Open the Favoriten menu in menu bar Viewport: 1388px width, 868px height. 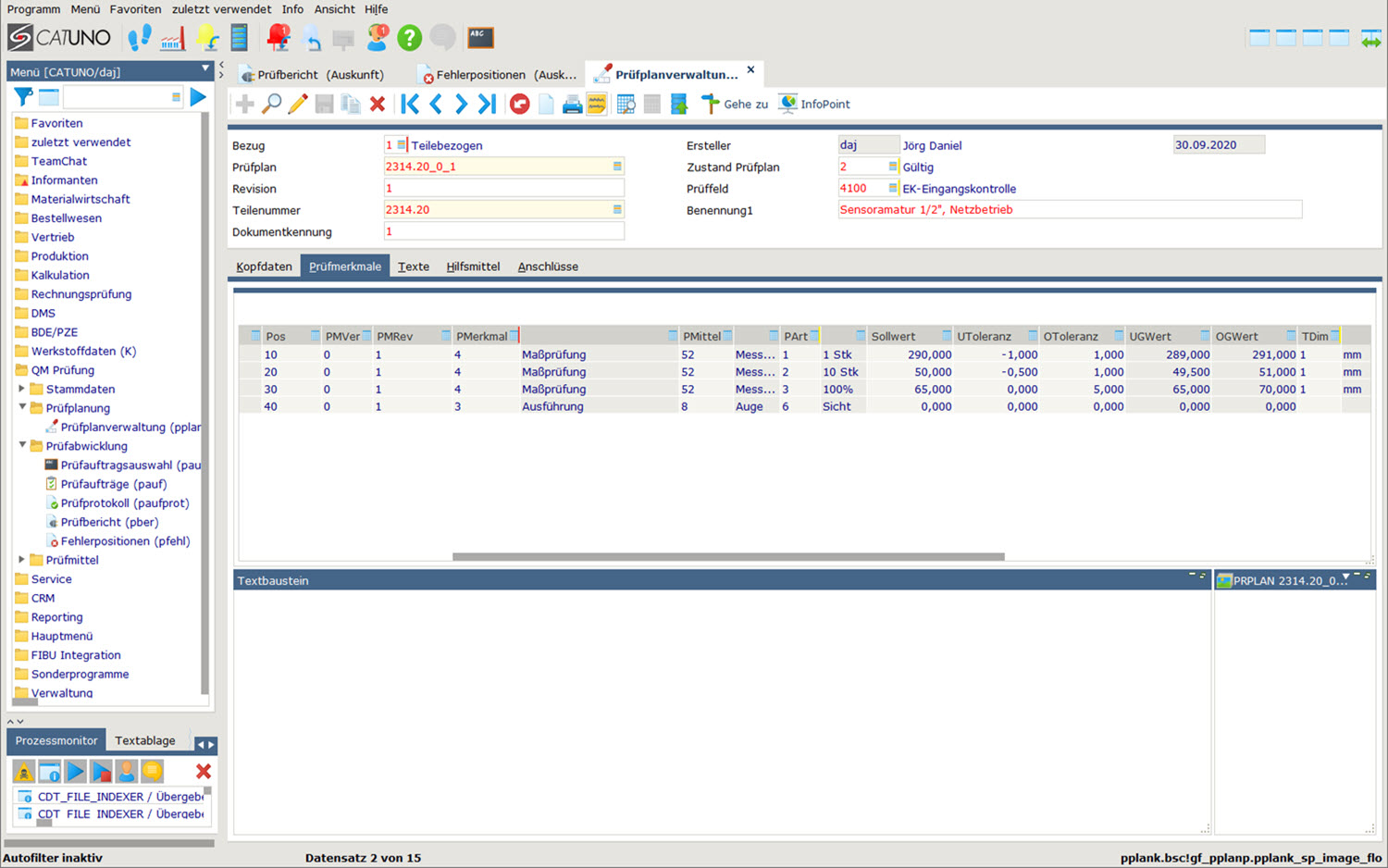[135, 9]
